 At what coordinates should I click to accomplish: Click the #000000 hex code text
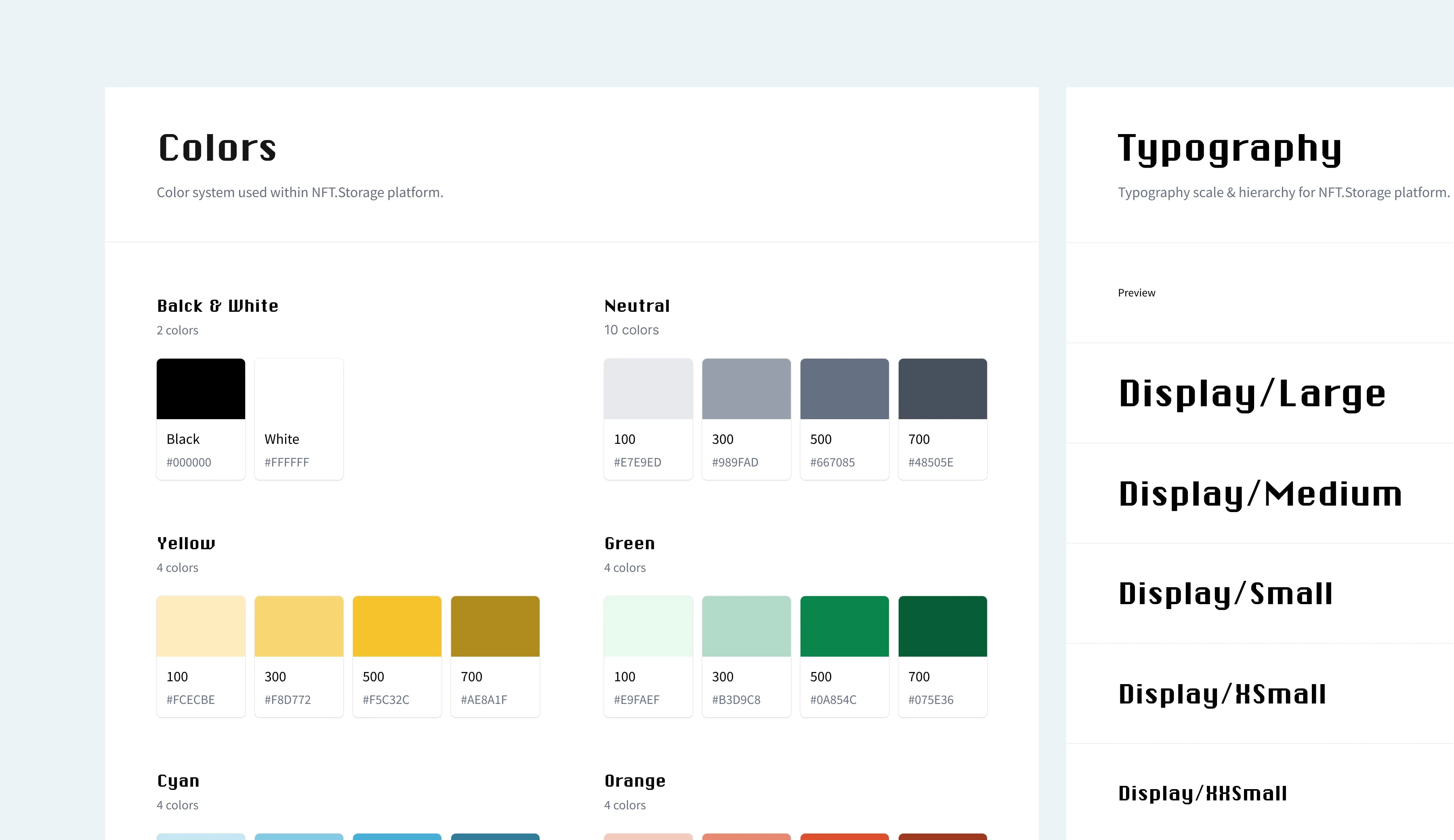click(189, 463)
